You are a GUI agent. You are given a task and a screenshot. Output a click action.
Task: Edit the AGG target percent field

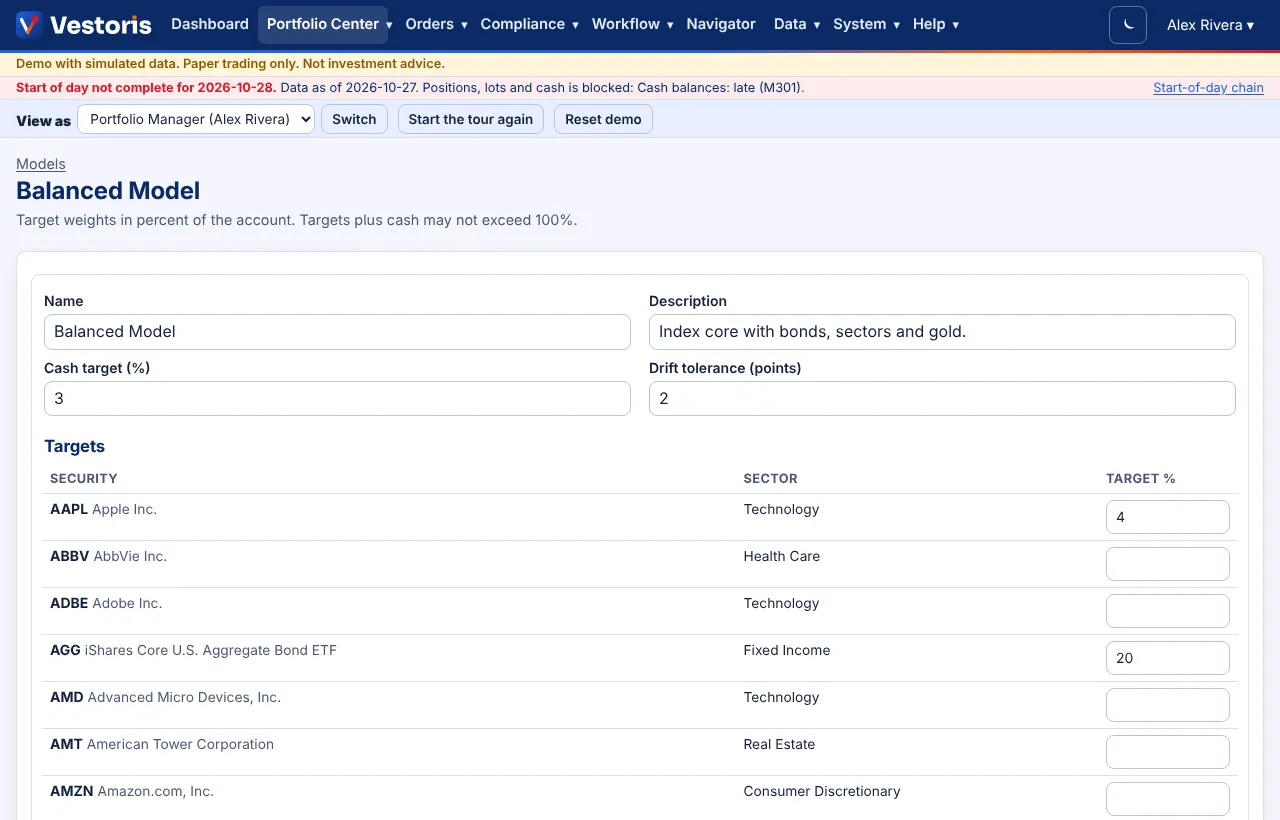tap(1167, 658)
